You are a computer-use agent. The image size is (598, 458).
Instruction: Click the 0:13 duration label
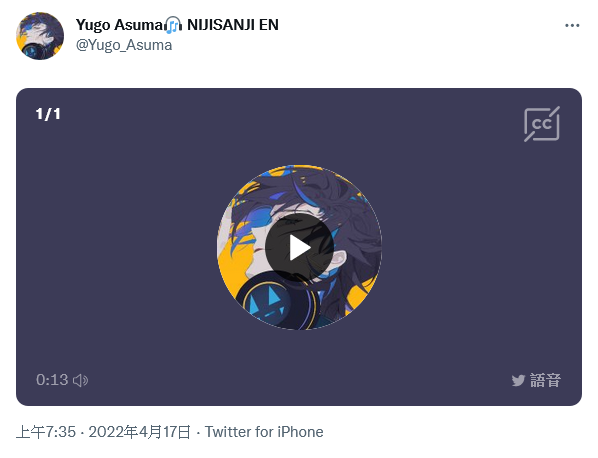[x=52, y=380]
